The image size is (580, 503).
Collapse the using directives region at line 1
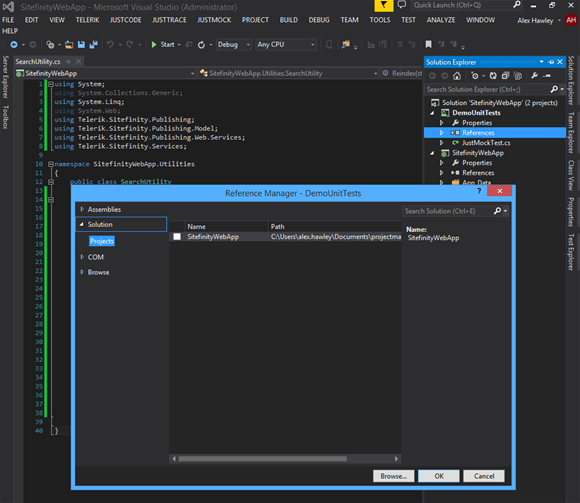click(x=51, y=84)
